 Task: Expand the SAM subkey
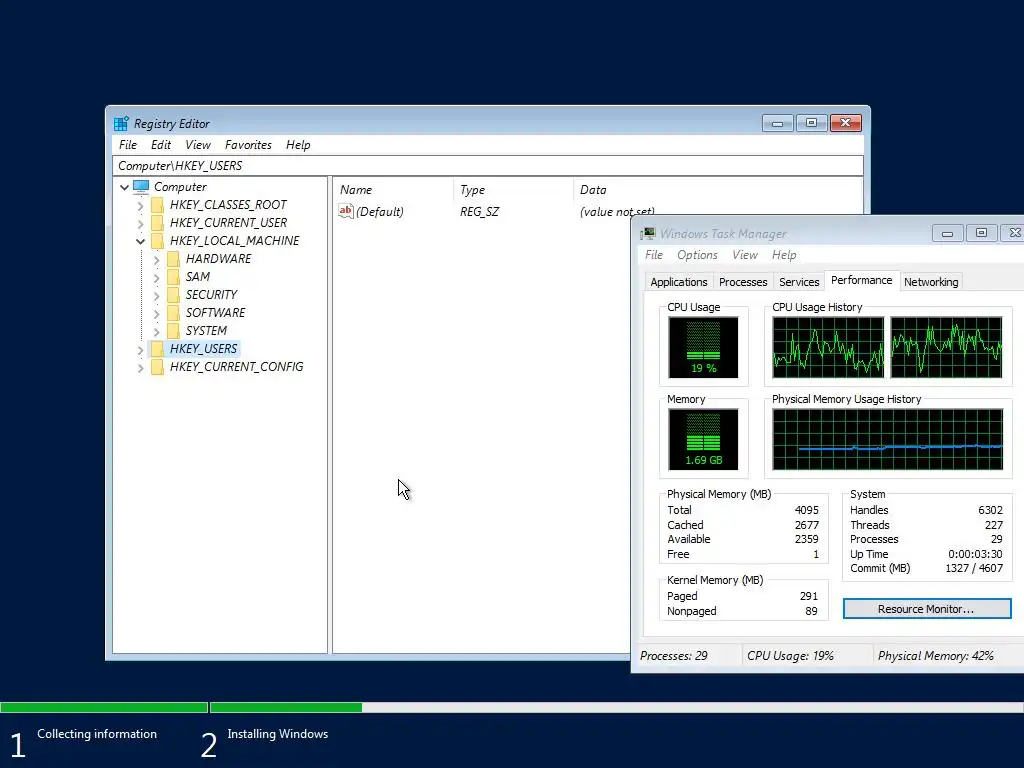tap(156, 278)
